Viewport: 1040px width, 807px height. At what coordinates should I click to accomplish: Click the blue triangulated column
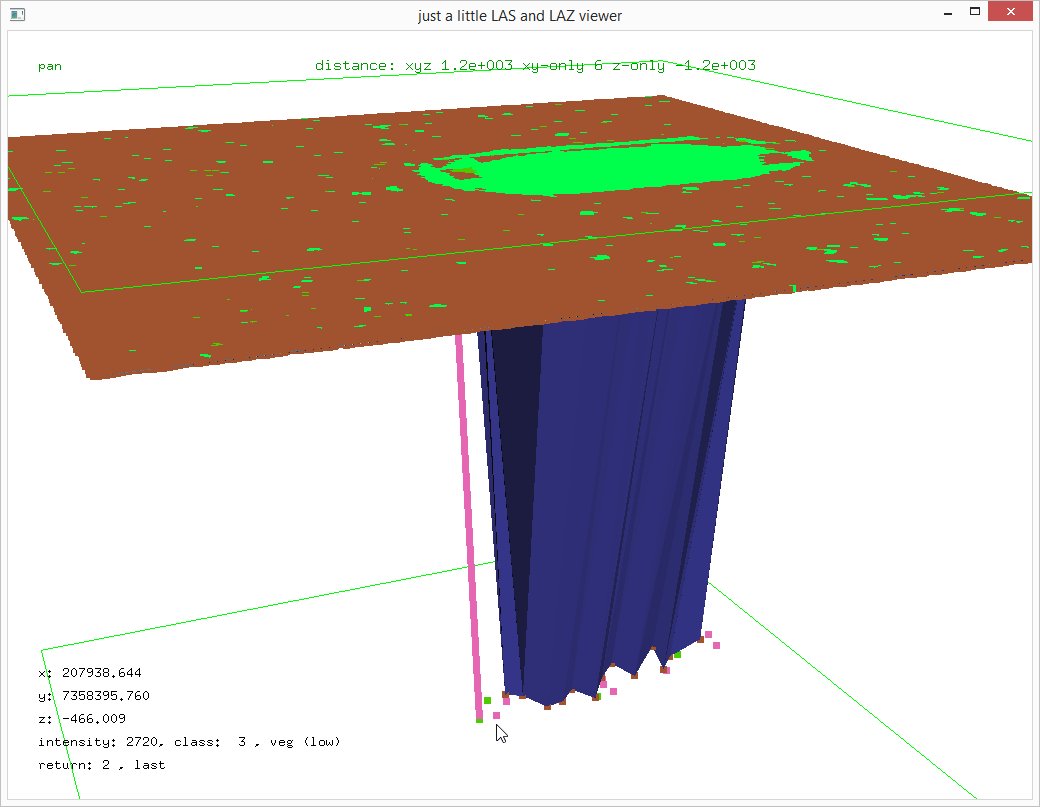(x=600, y=480)
